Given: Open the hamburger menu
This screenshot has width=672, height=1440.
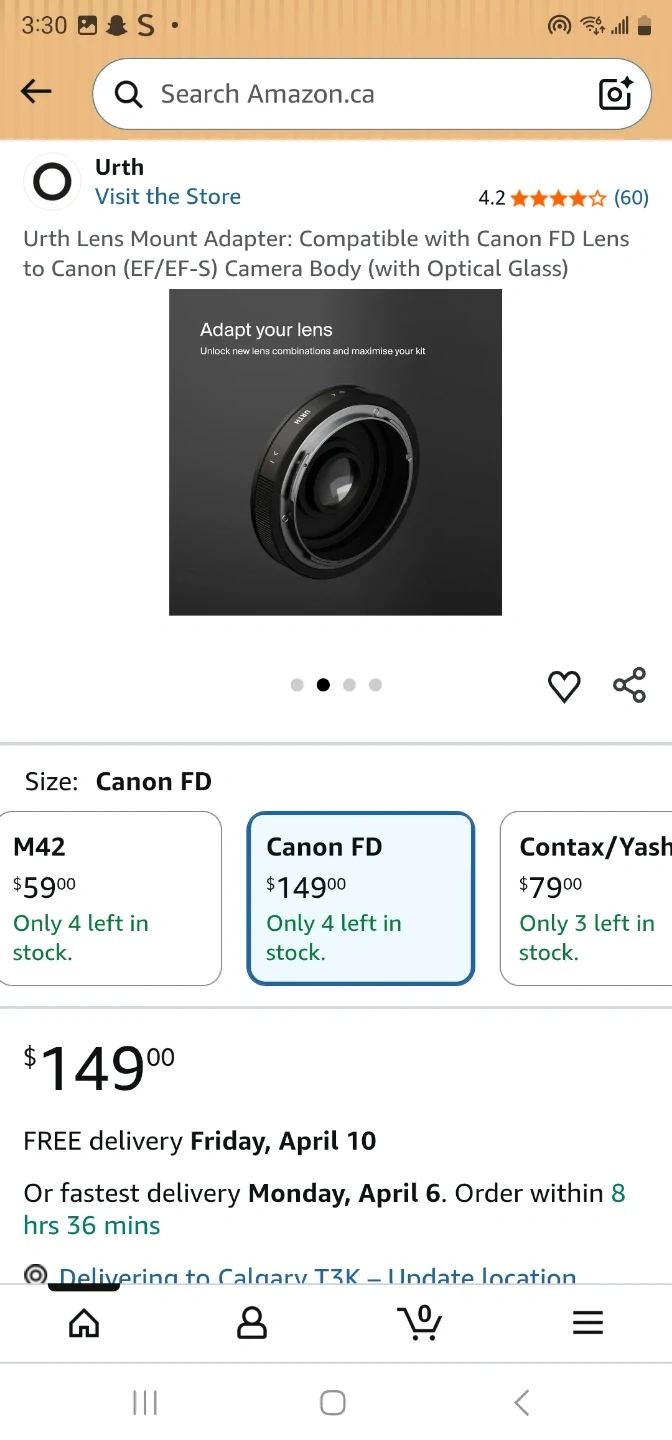Looking at the screenshot, I should click(588, 1323).
